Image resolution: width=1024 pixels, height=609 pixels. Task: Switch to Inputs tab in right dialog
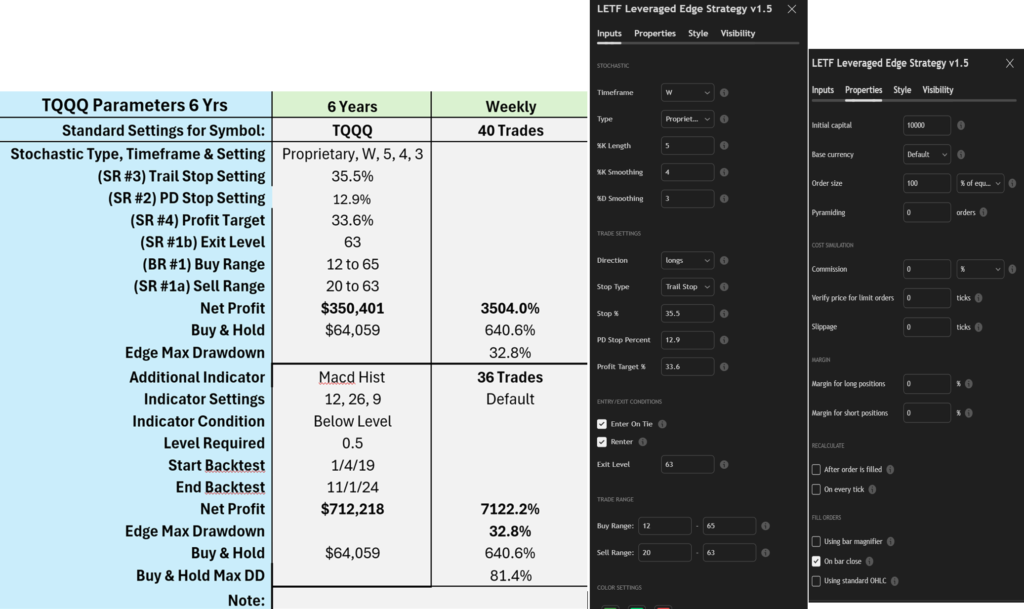pos(822,90)
